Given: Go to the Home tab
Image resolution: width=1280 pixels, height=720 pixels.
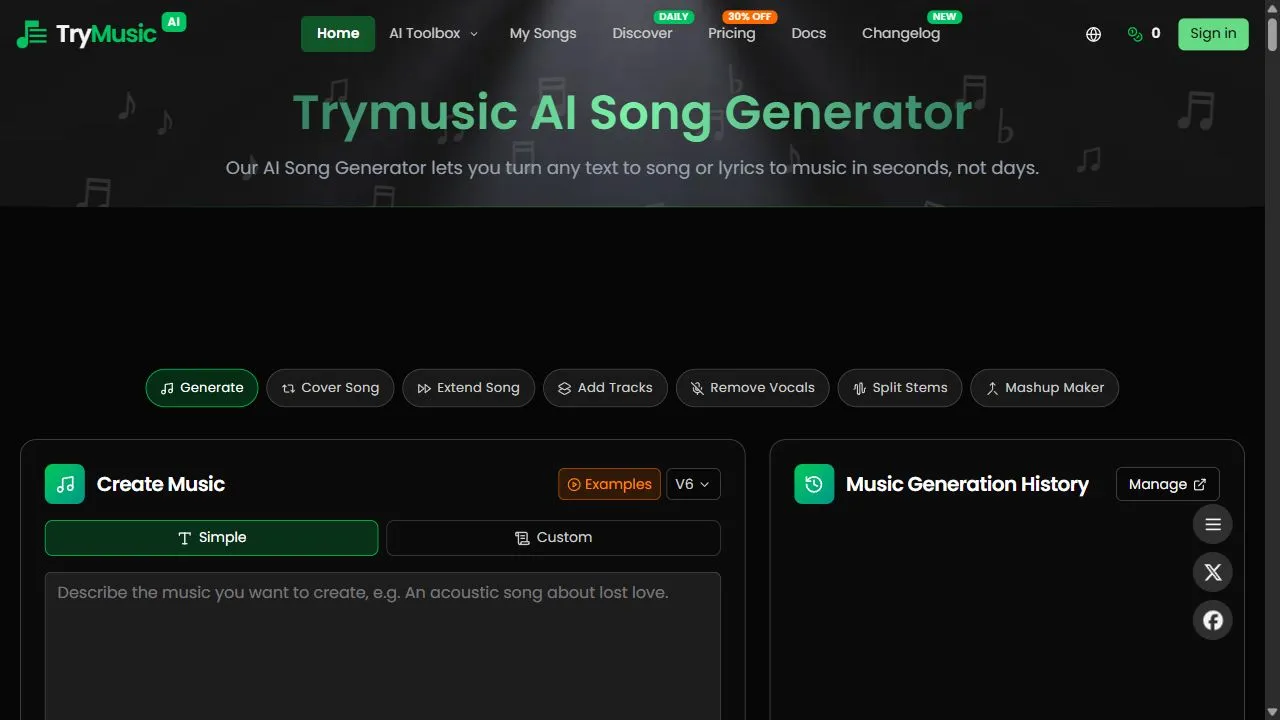Looking at the screenshot, I should point(338,34).
